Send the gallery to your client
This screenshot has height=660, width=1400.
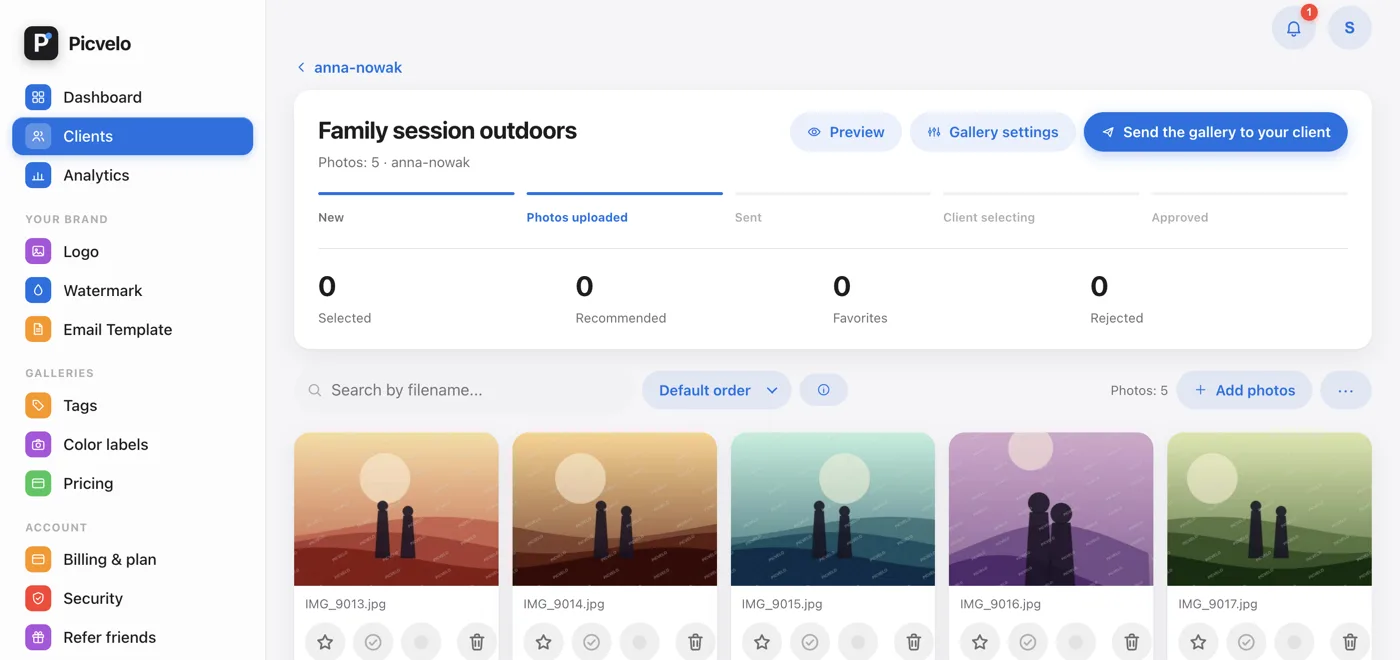tap(1215, 132)
